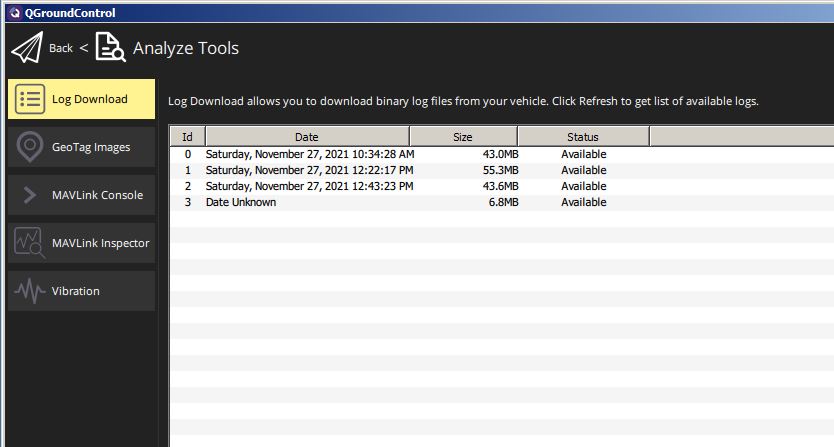Click the Id 2 cell
The height and width of the screenshot is (447, 834).
188,186
